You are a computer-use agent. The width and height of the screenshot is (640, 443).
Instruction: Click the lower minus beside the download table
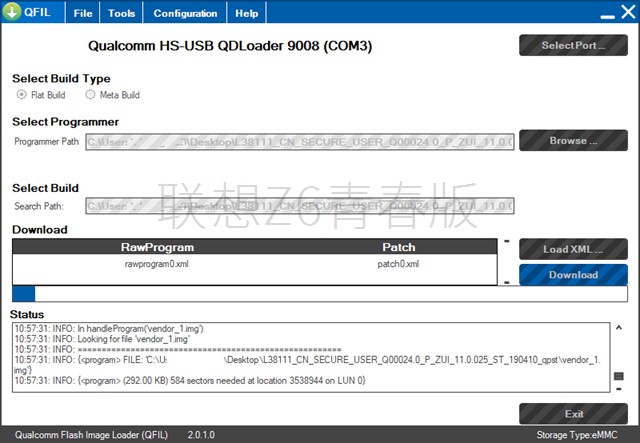(x=507, y=282)
